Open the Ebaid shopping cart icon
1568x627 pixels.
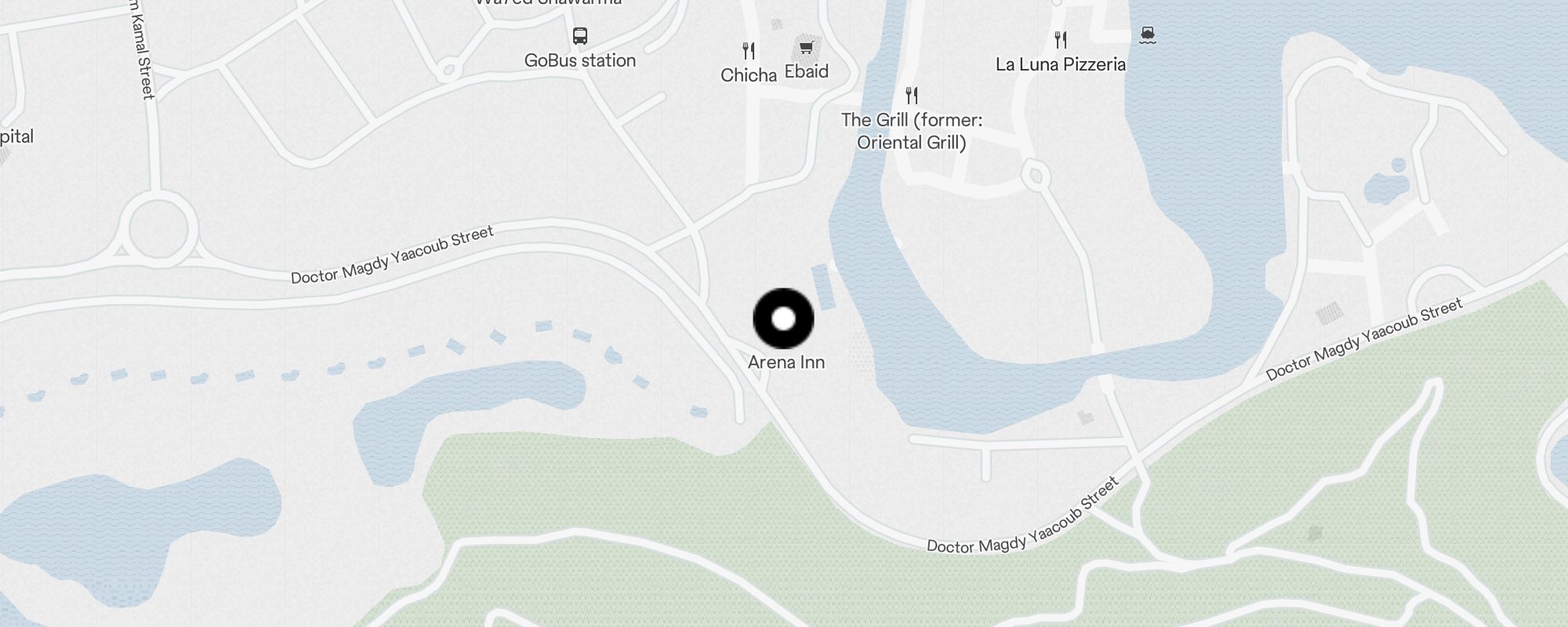[x=805, y=47]
